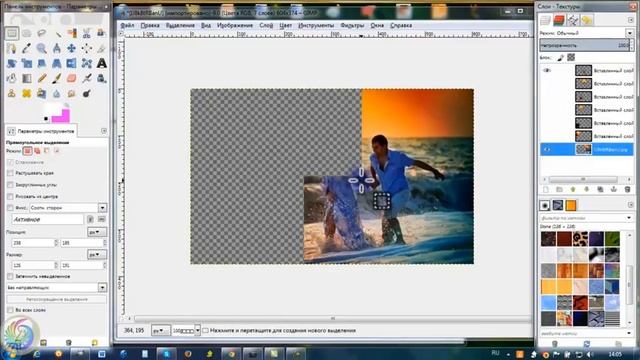Select the Airbrush tool
The width and height of the screenshot is (640, 360).
coord(87,78)
